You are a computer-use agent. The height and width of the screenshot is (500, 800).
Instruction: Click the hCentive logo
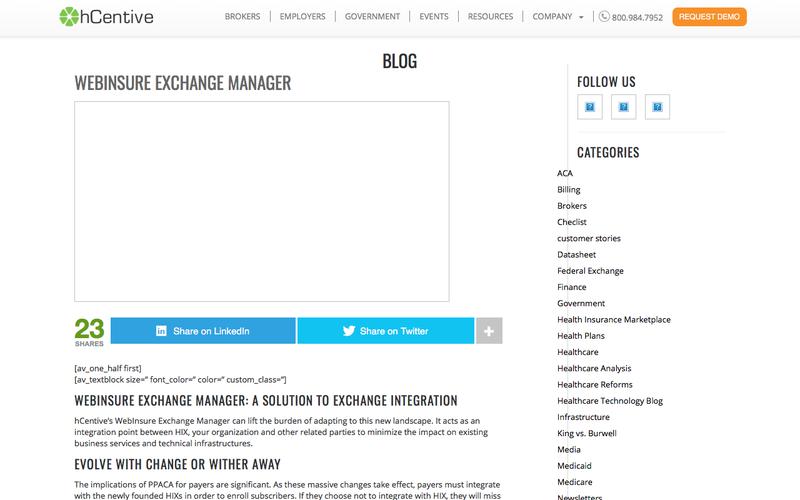coord(106,16)
